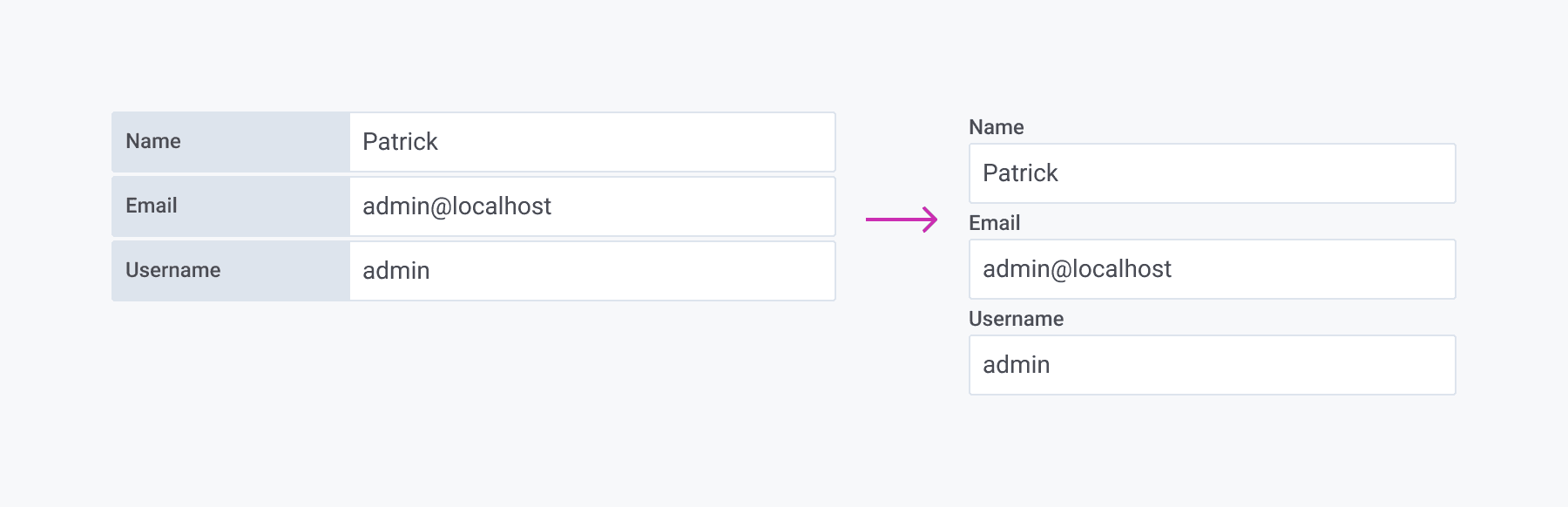Click the gray Name label cell
This screenshot has width=1568, height=507.
point(230,142)
